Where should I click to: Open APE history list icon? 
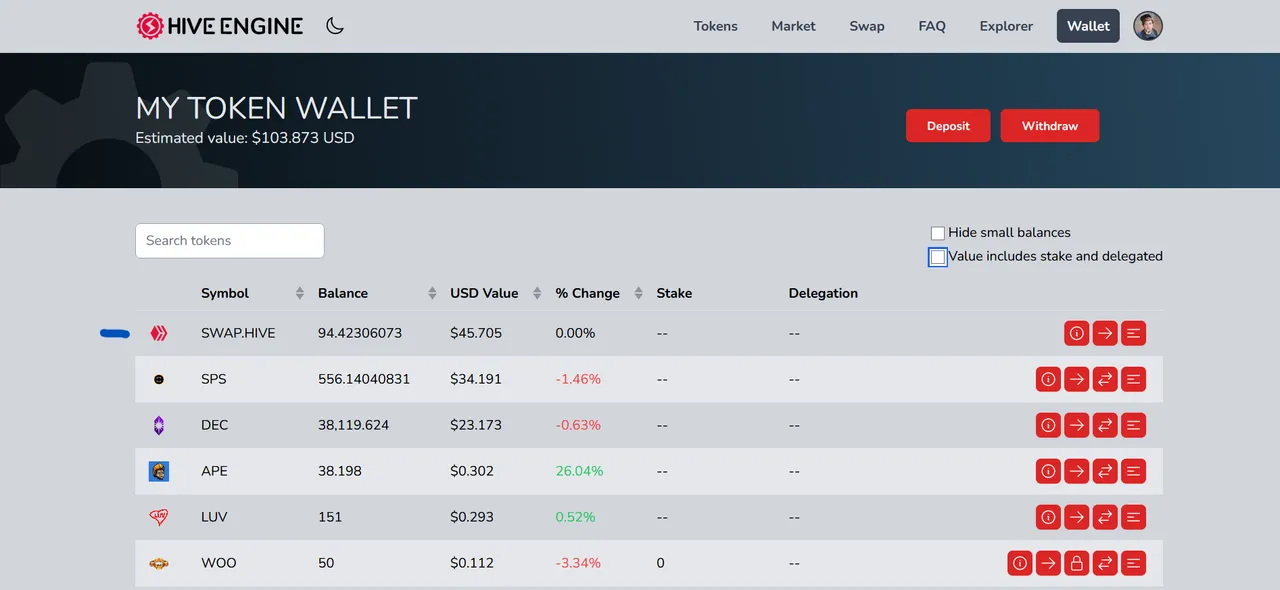[1133, 471]
